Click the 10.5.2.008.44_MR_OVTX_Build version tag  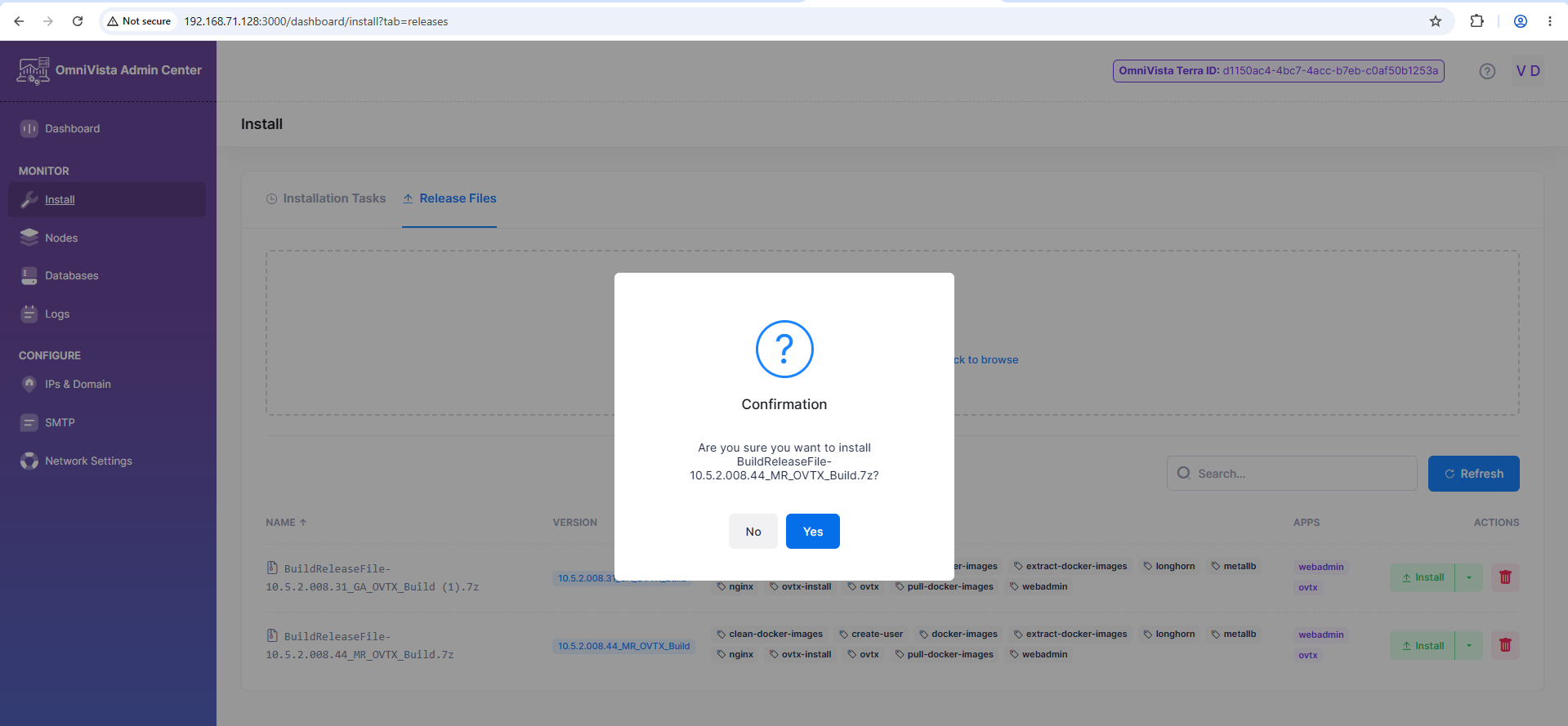pyautogui.click(x=623, y=646)
